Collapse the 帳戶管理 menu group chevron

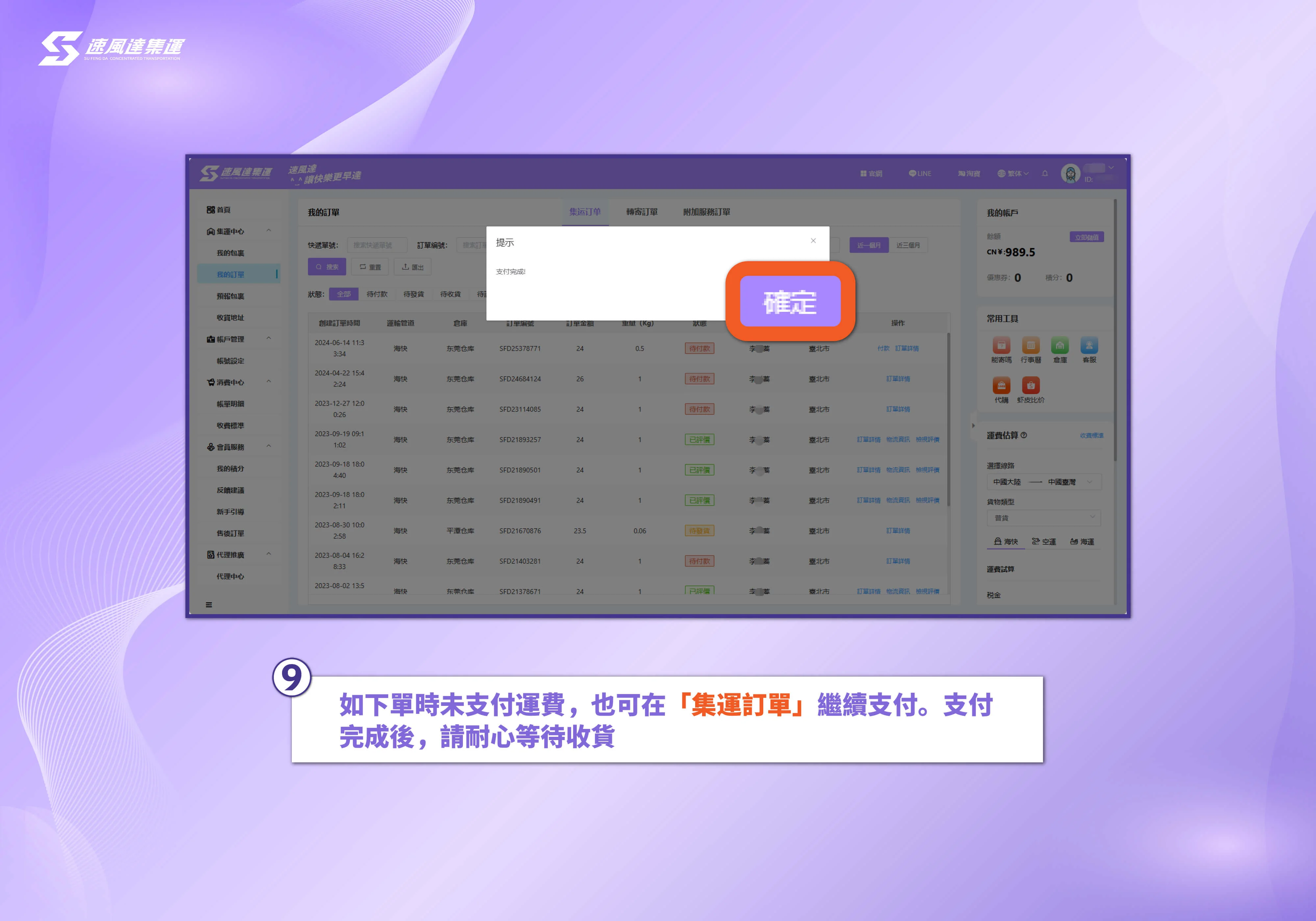coord(269,338)
